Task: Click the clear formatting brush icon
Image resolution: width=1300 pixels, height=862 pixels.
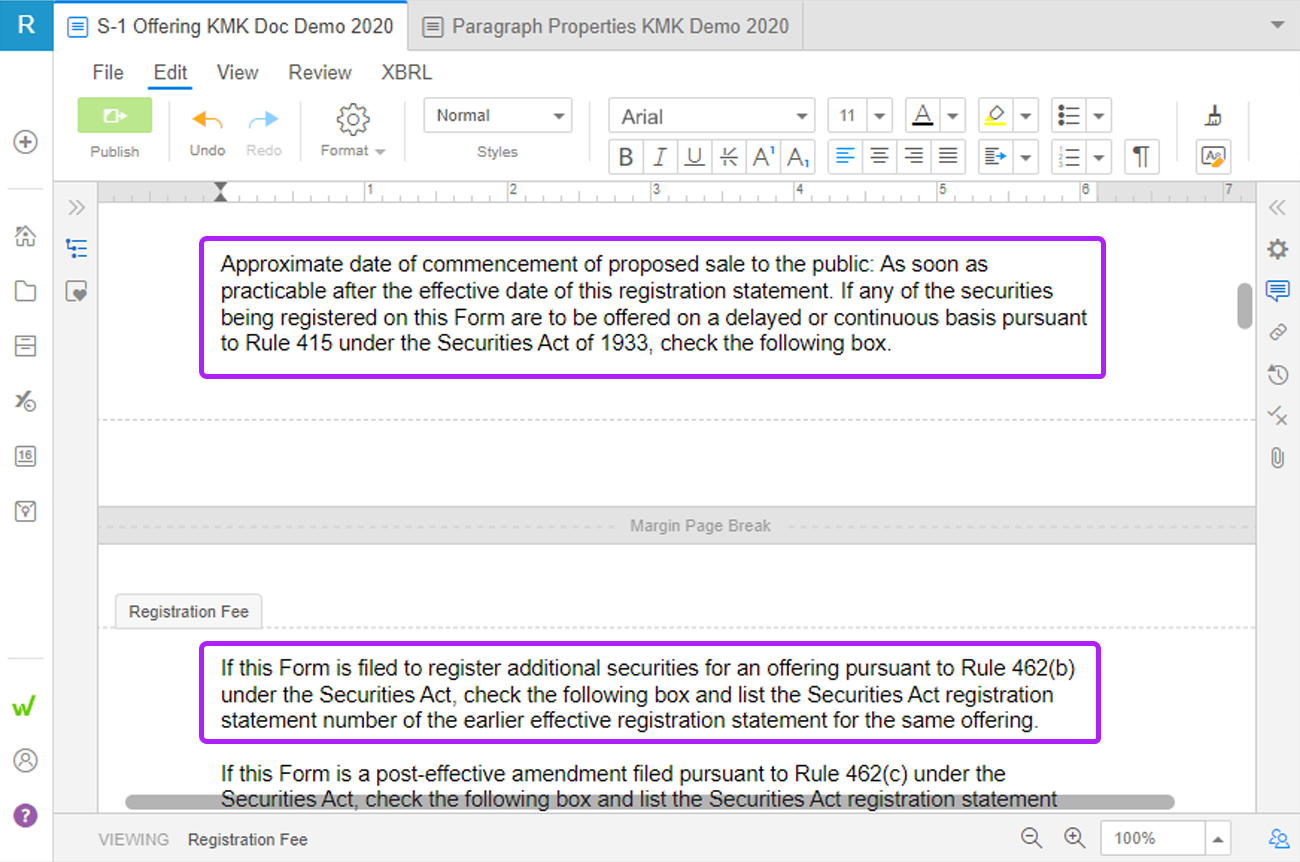Action: click(1214, 116)
